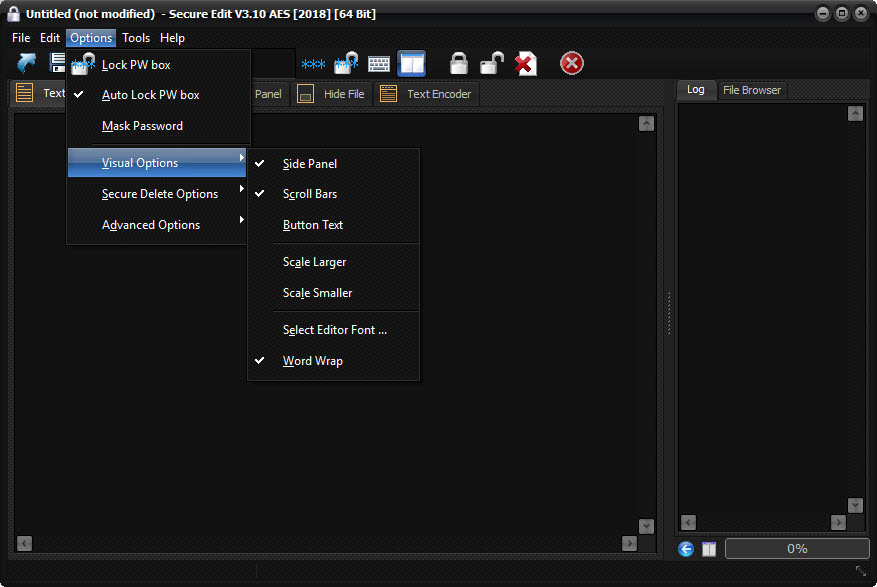
Task: Click the Text tab document icon
Action: pos(24,93)
